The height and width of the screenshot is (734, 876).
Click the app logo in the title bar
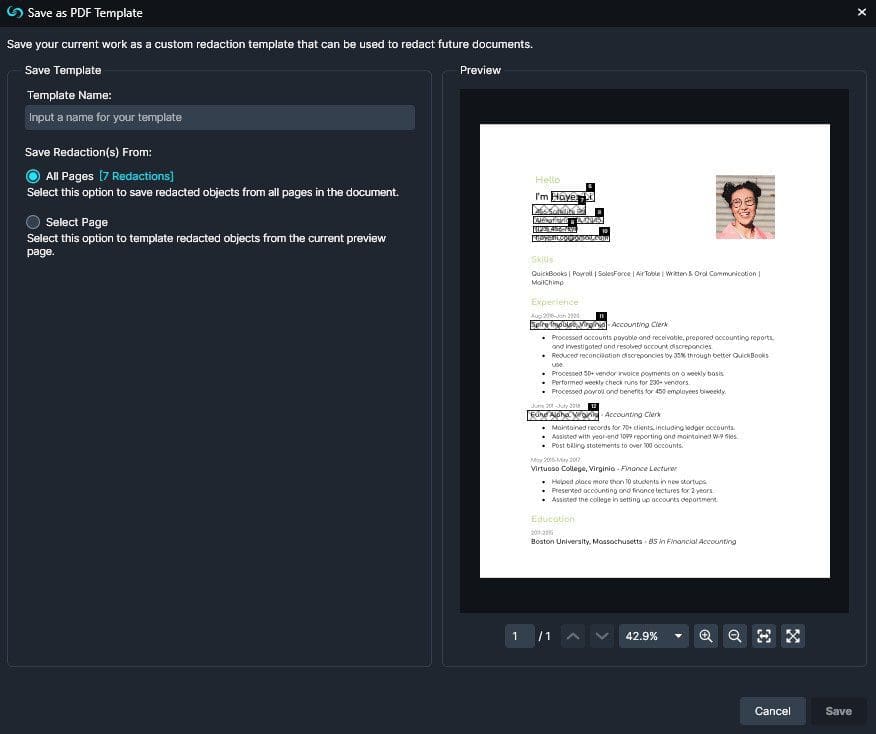(16, 13)
